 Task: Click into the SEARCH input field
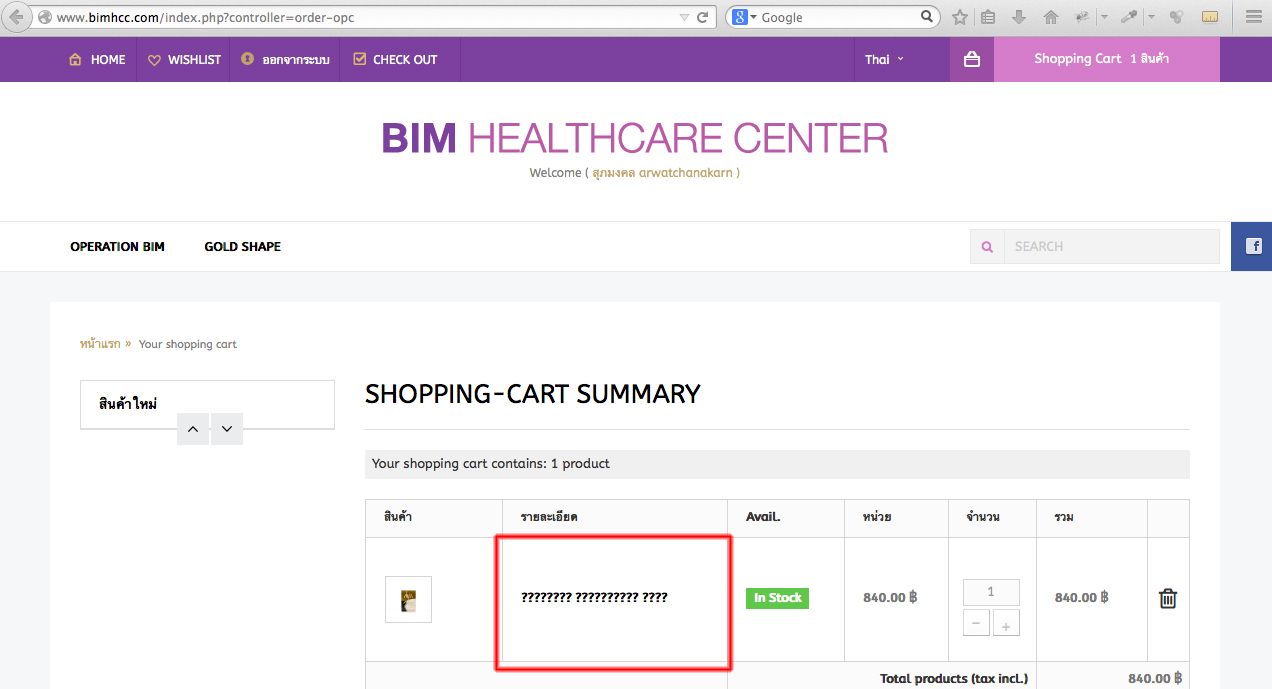tap(1111, 247)
